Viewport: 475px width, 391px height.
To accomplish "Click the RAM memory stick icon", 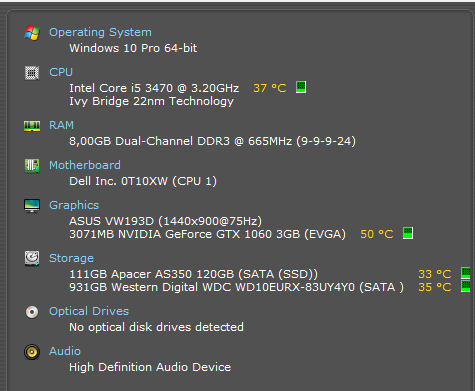I will pos(32,126).
